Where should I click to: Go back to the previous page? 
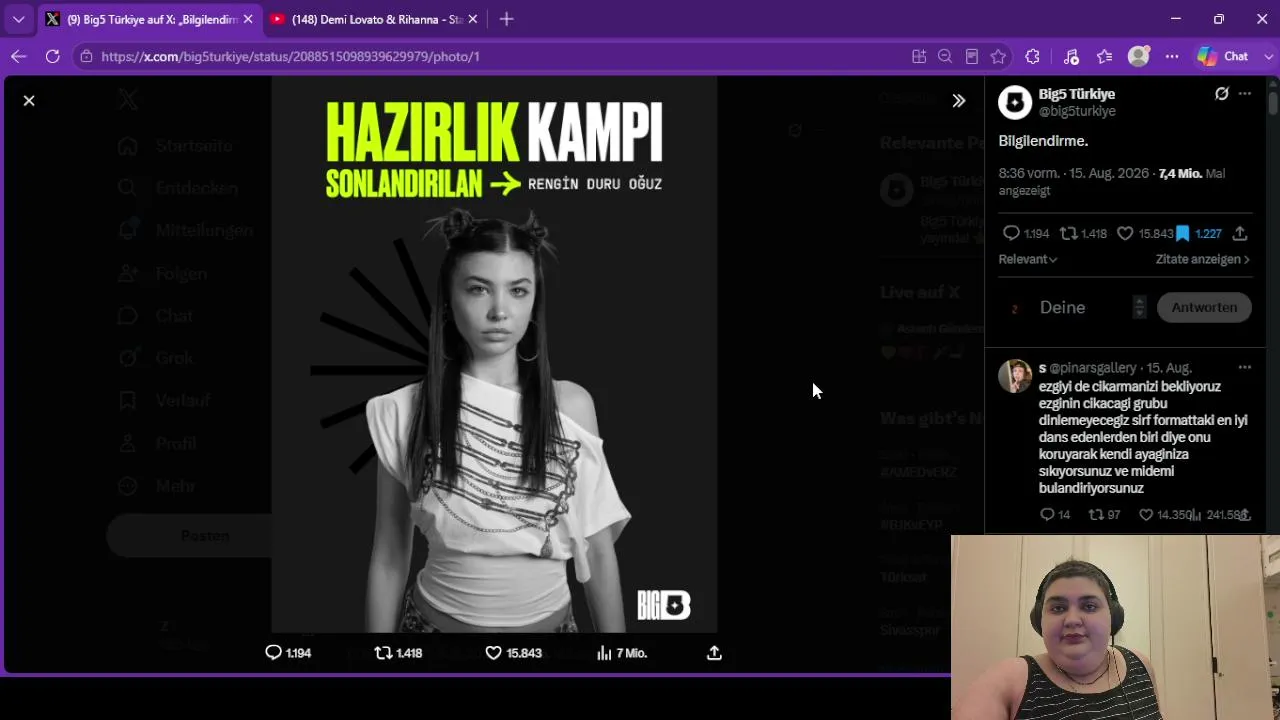point(18,56)
